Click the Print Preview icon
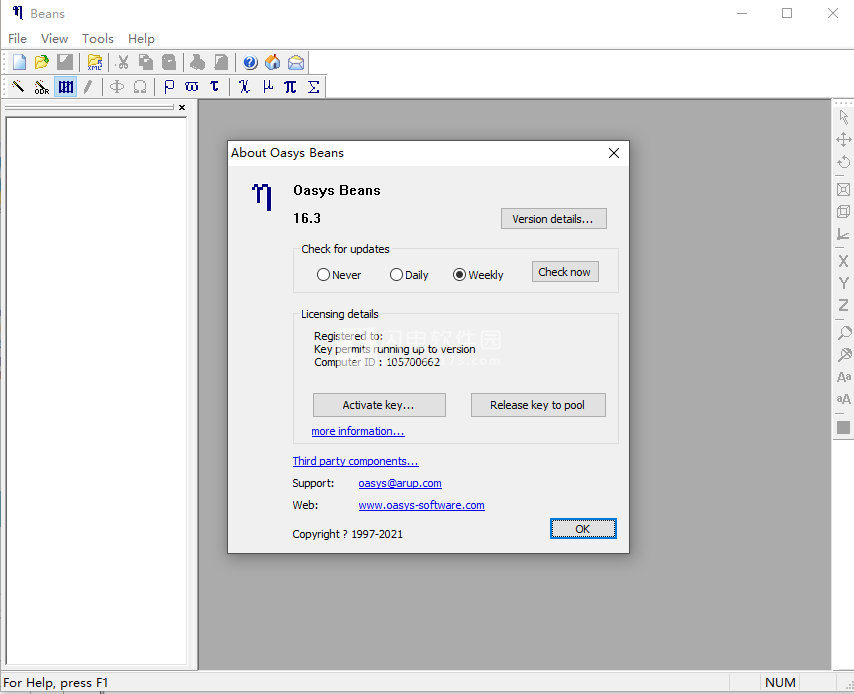 [221, 62]
